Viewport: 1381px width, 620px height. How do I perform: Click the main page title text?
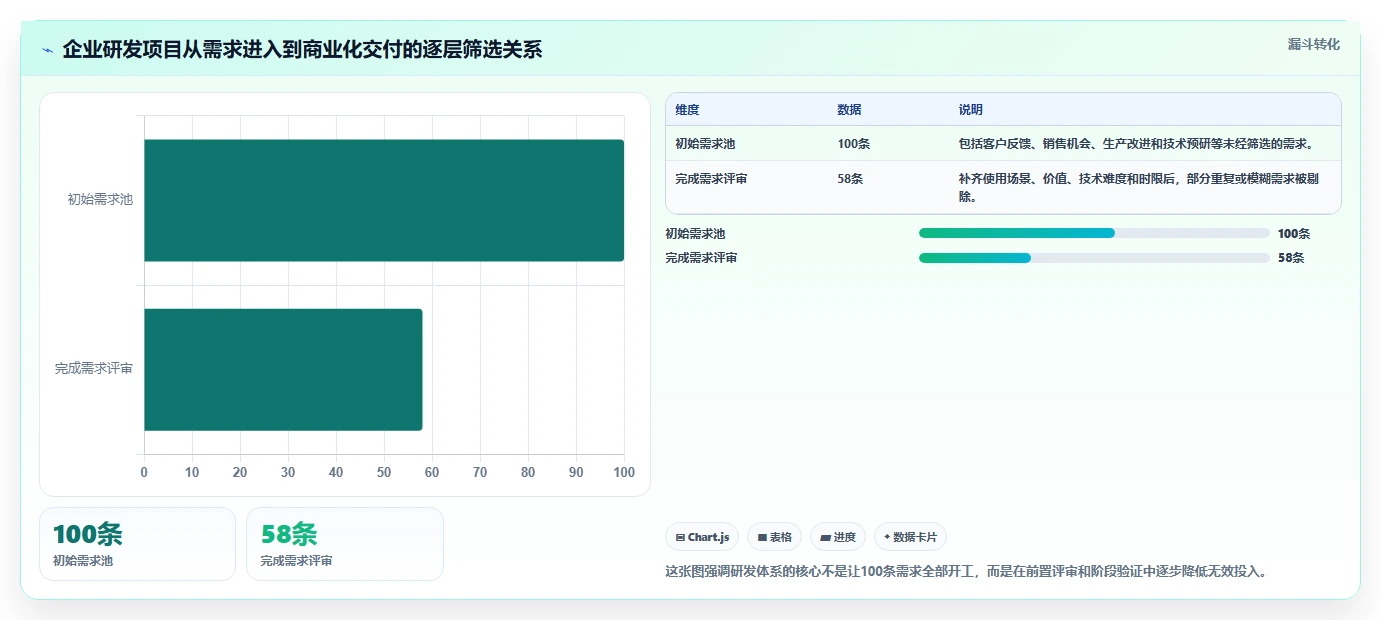pyautogui.click(x=302, y=49)
